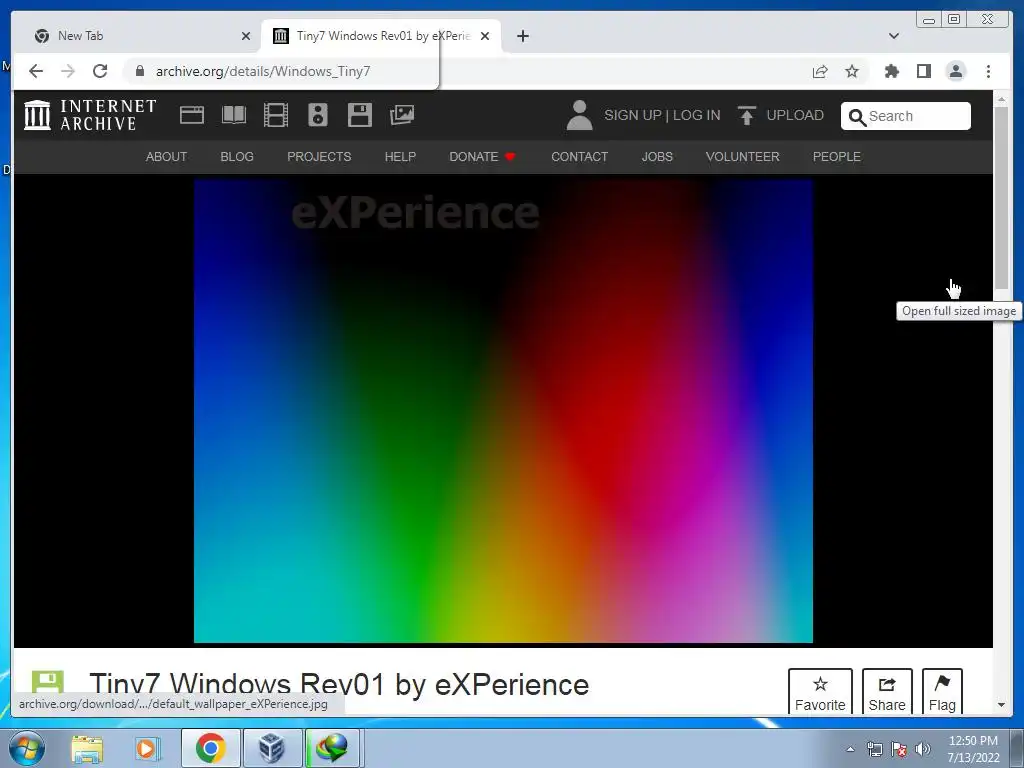Click the scrollbar down arrow

tap(1001, 705)
